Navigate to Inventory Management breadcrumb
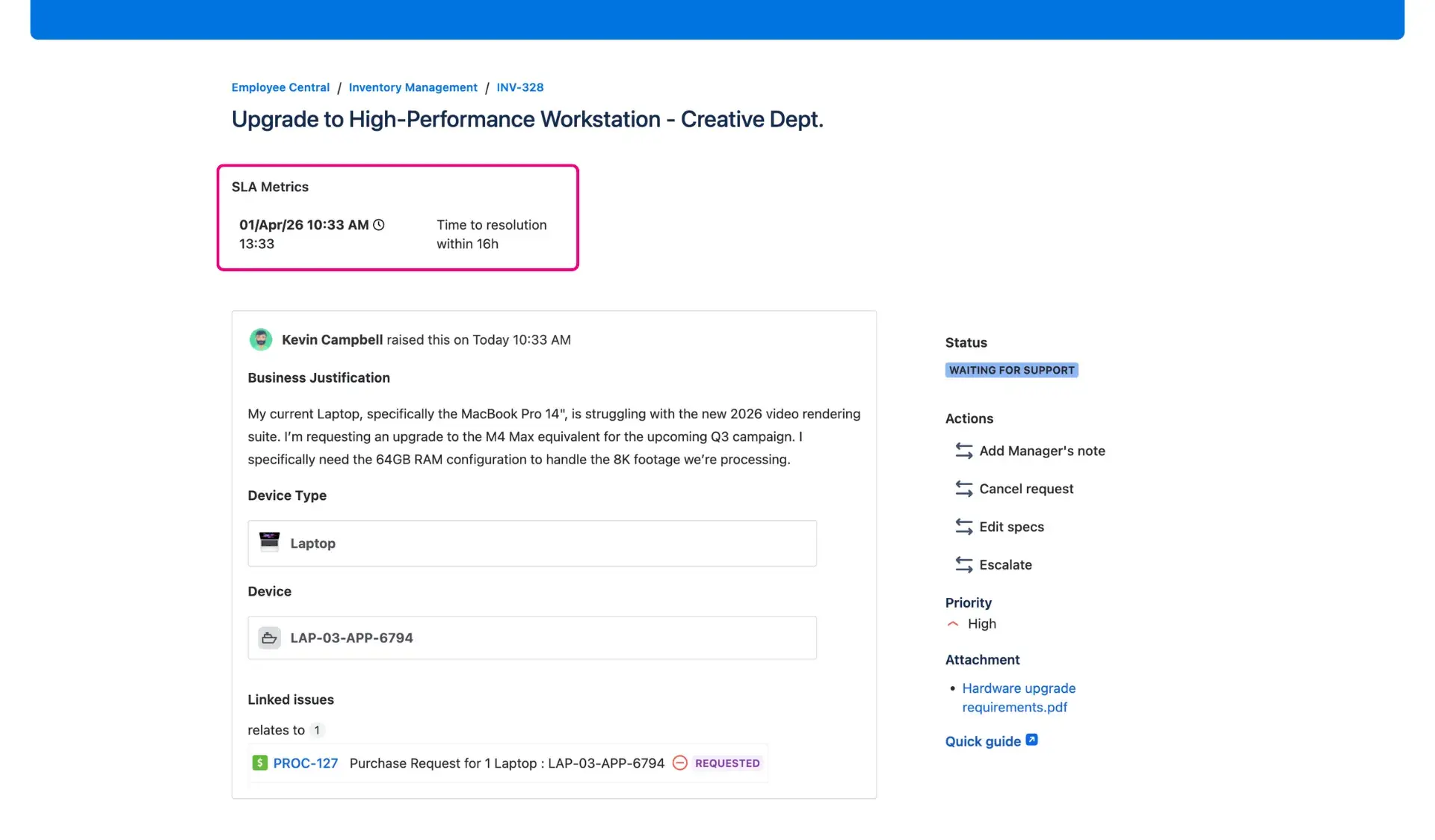Image resolution: width=1435 pixels, height=840 pixels. [413, 87]
